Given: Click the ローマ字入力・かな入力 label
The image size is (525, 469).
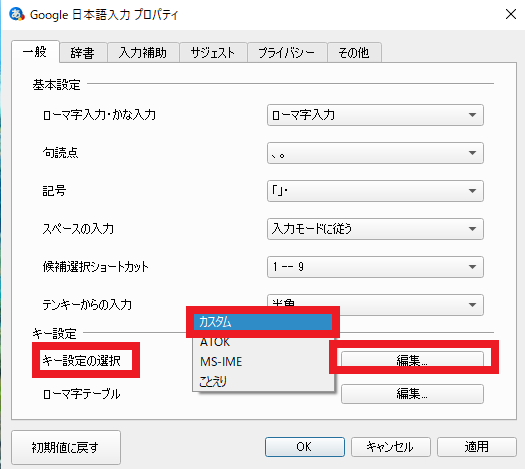Looking at the screenshot, I should point(99,115).
